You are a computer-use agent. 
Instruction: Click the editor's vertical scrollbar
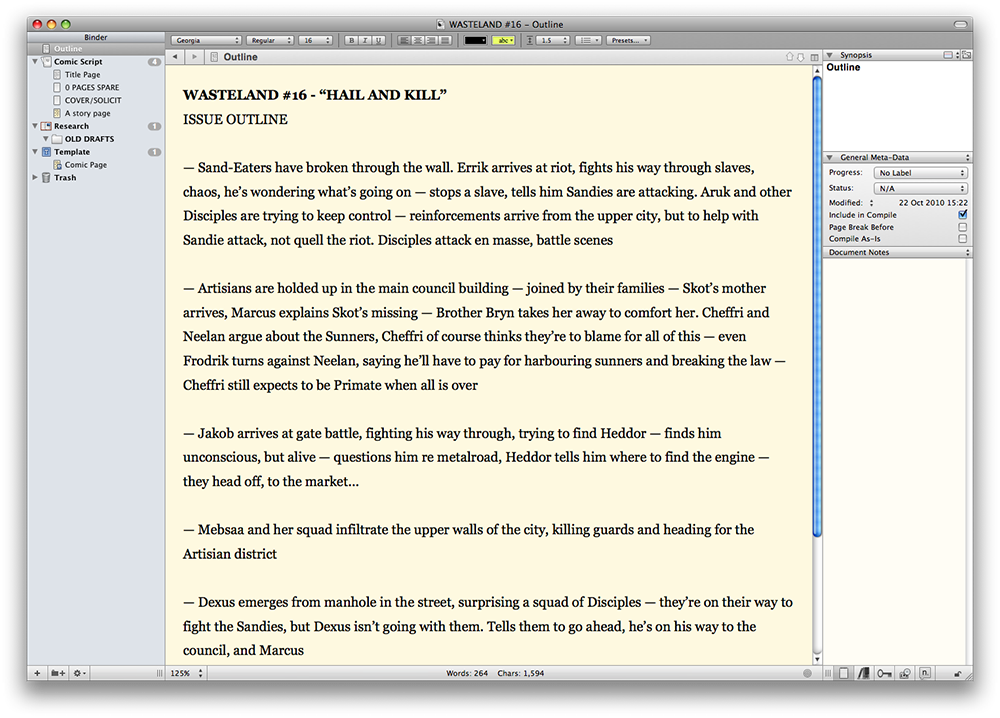point(817,300)
